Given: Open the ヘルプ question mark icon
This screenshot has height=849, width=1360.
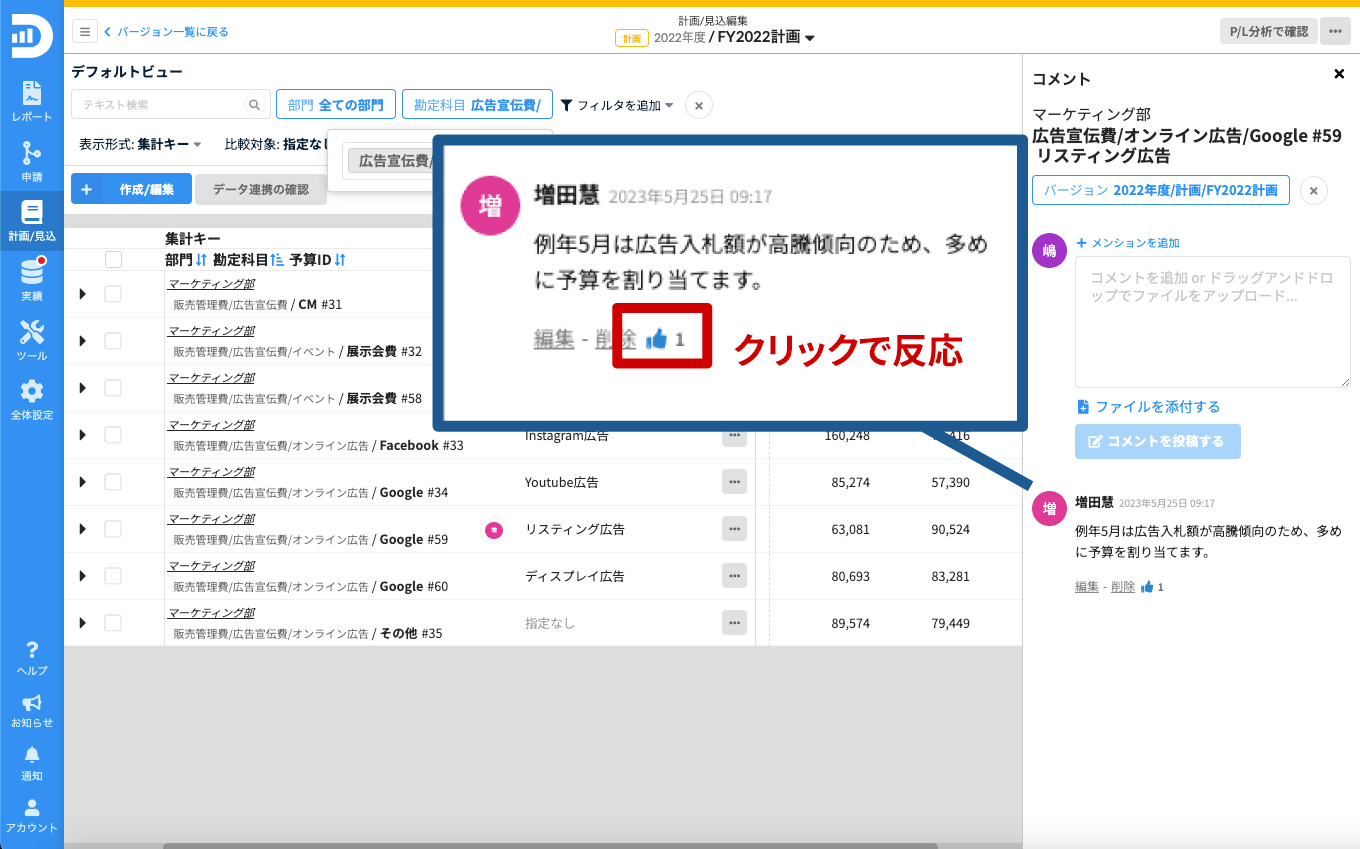Looking at the screenshot, I should pos(32,658).
